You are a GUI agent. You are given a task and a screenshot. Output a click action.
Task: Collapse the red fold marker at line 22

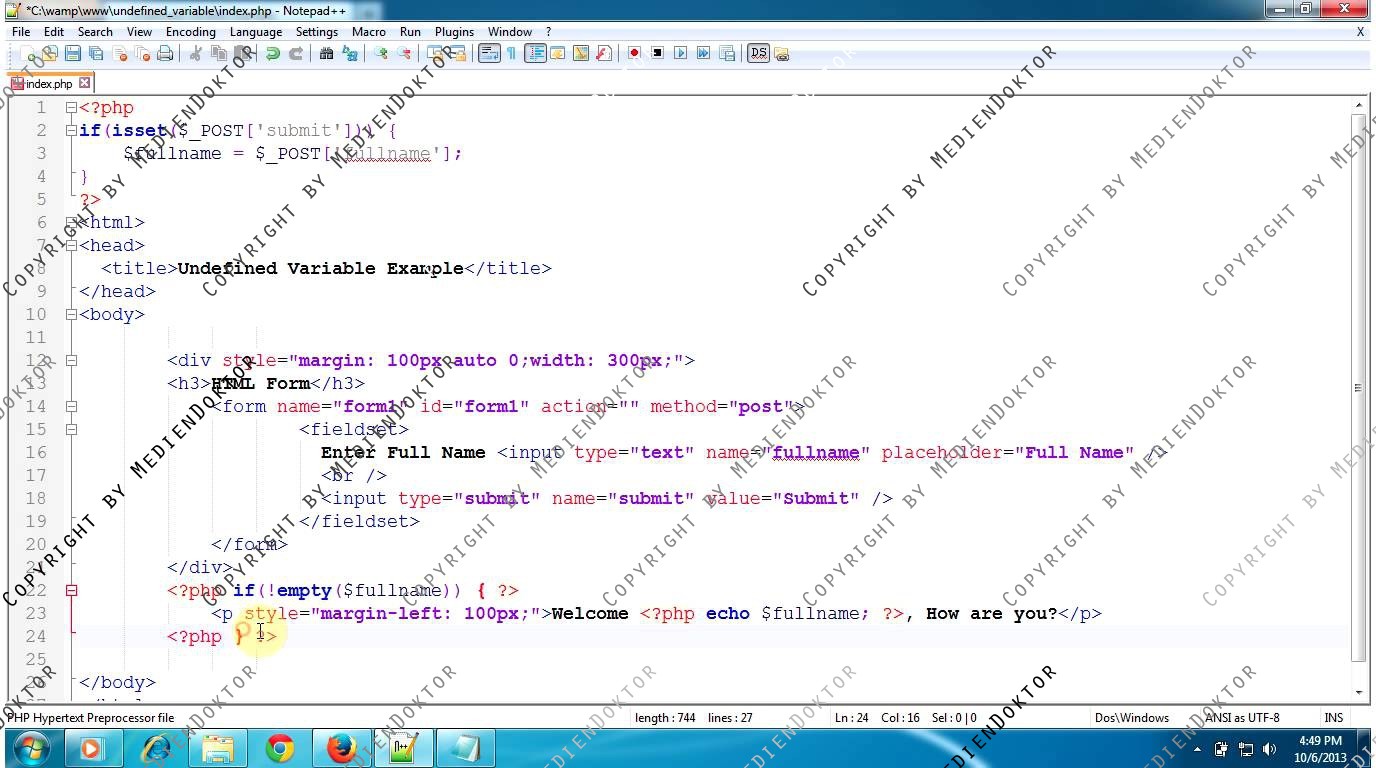tap(71, 590)
